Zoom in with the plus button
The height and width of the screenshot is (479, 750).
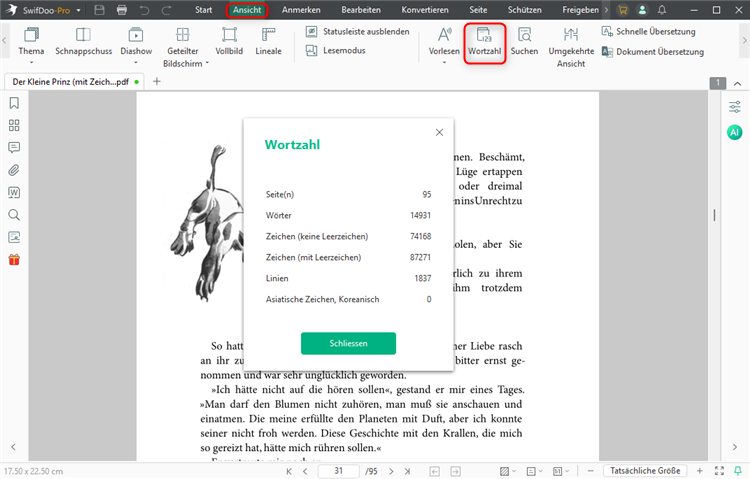699,471
